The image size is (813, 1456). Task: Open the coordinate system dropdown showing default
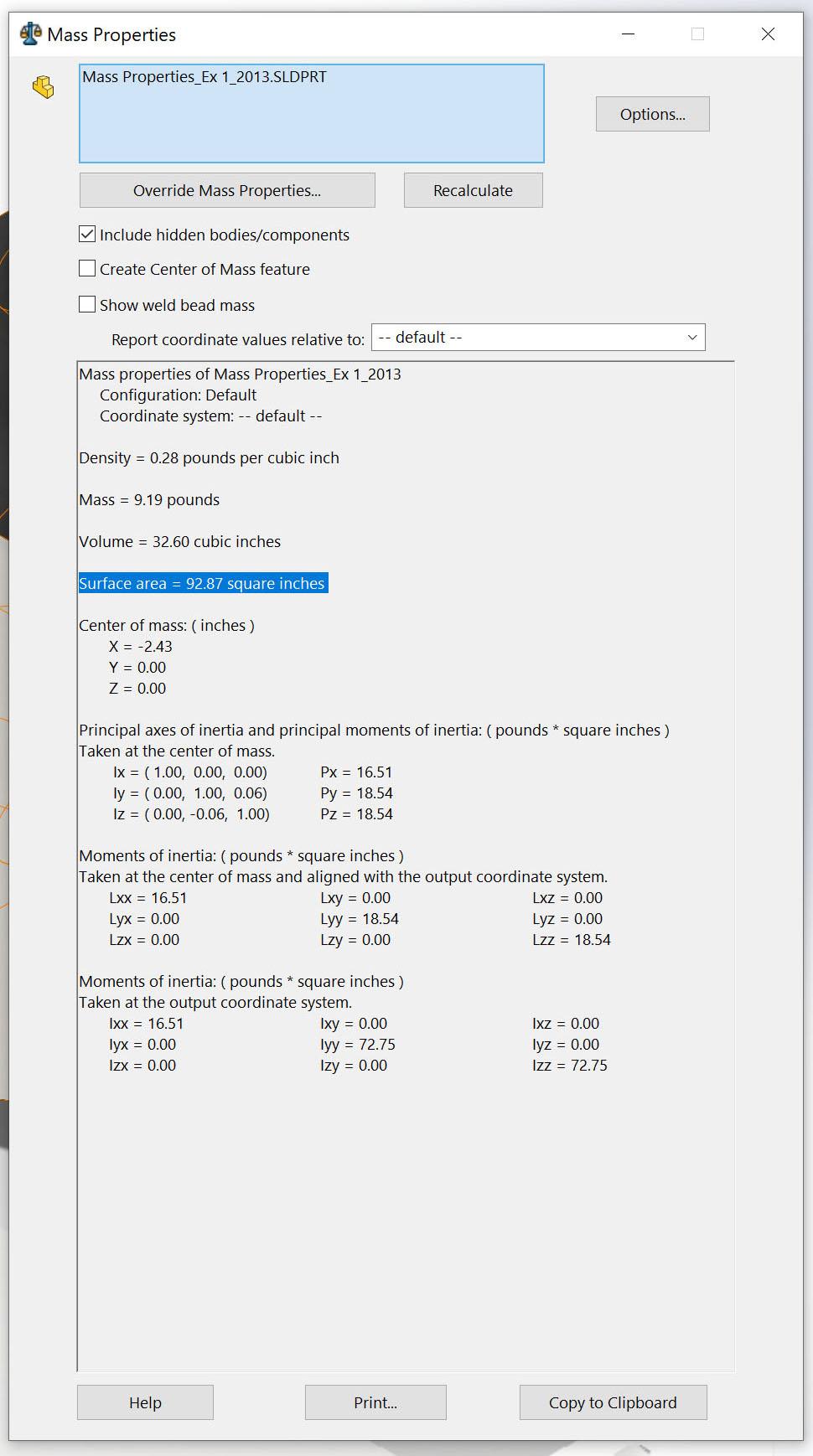538,338
